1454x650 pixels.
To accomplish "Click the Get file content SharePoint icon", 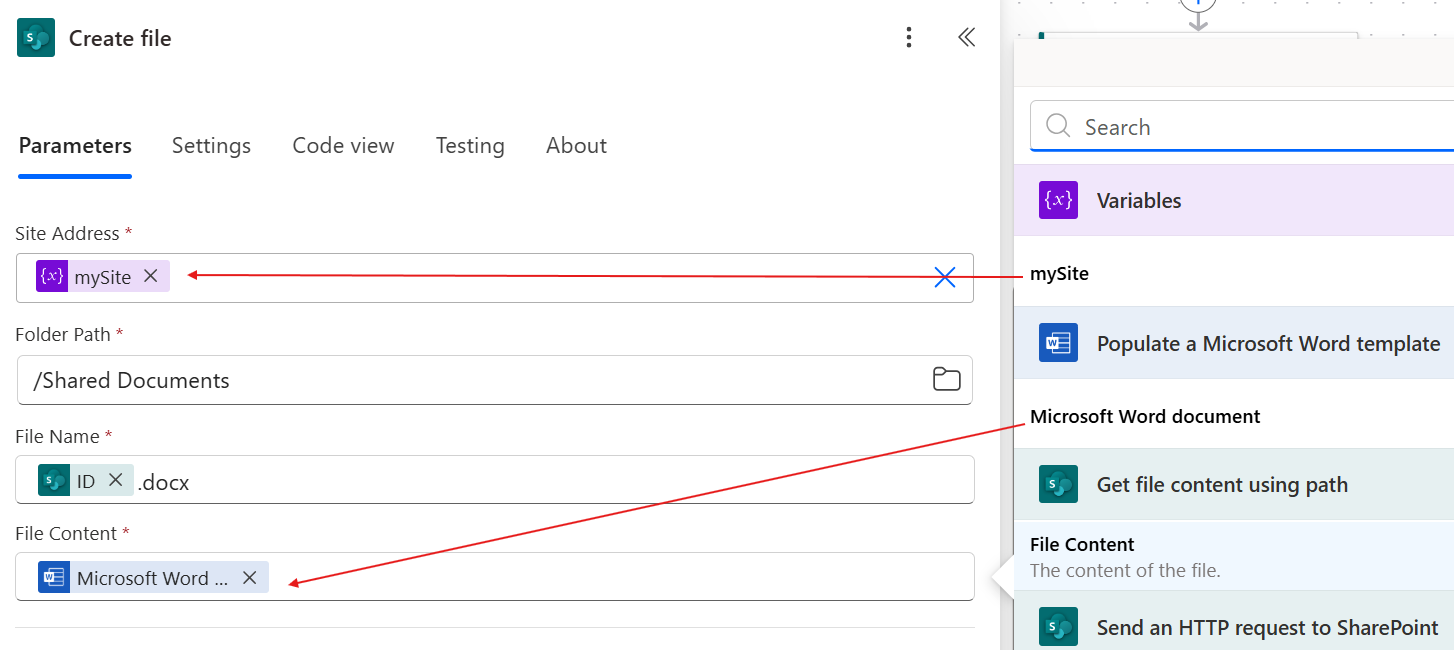I will (1058, 485).
